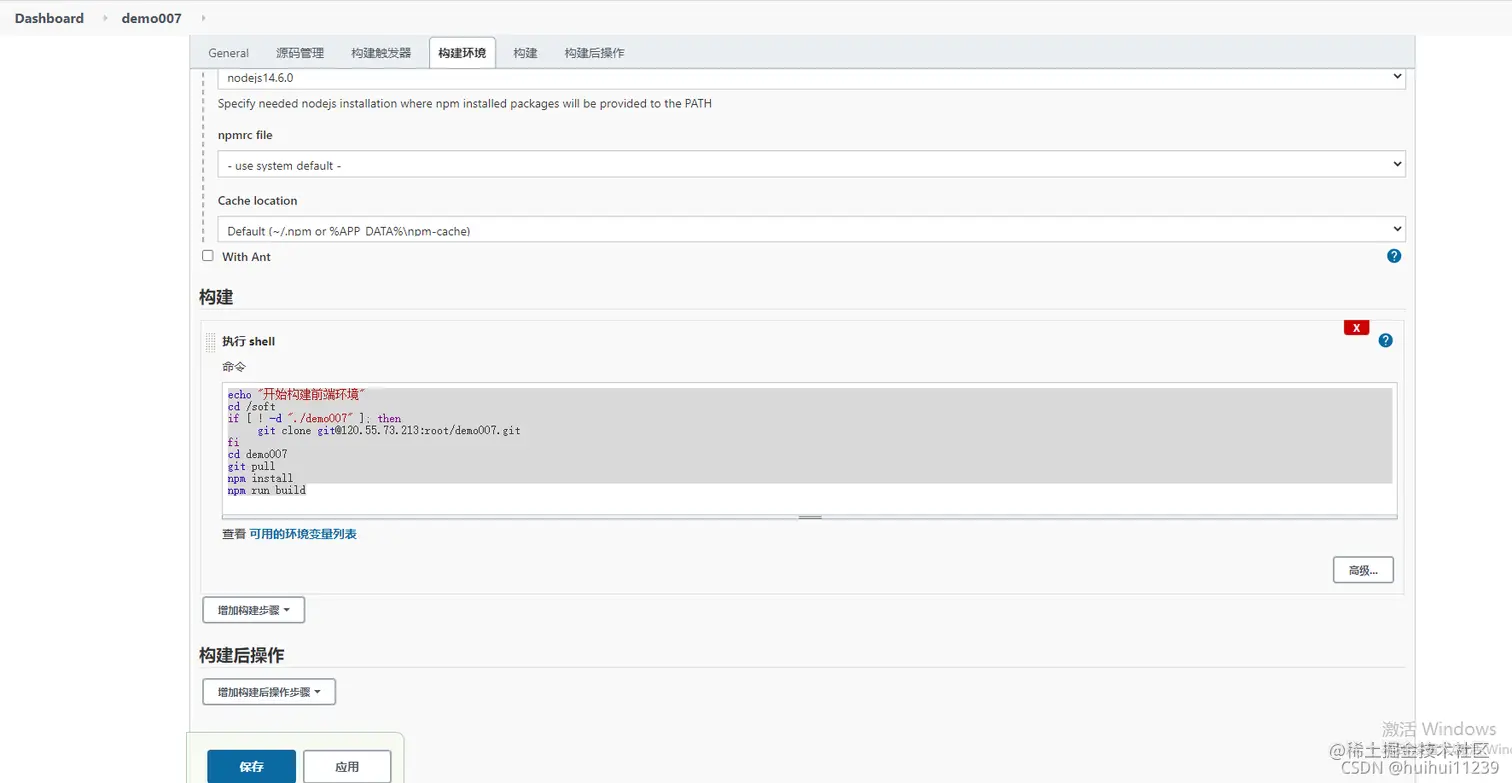Click the 执行 shell step title
The height and width of the screenshot is (783, 1512).
(248, 341)
